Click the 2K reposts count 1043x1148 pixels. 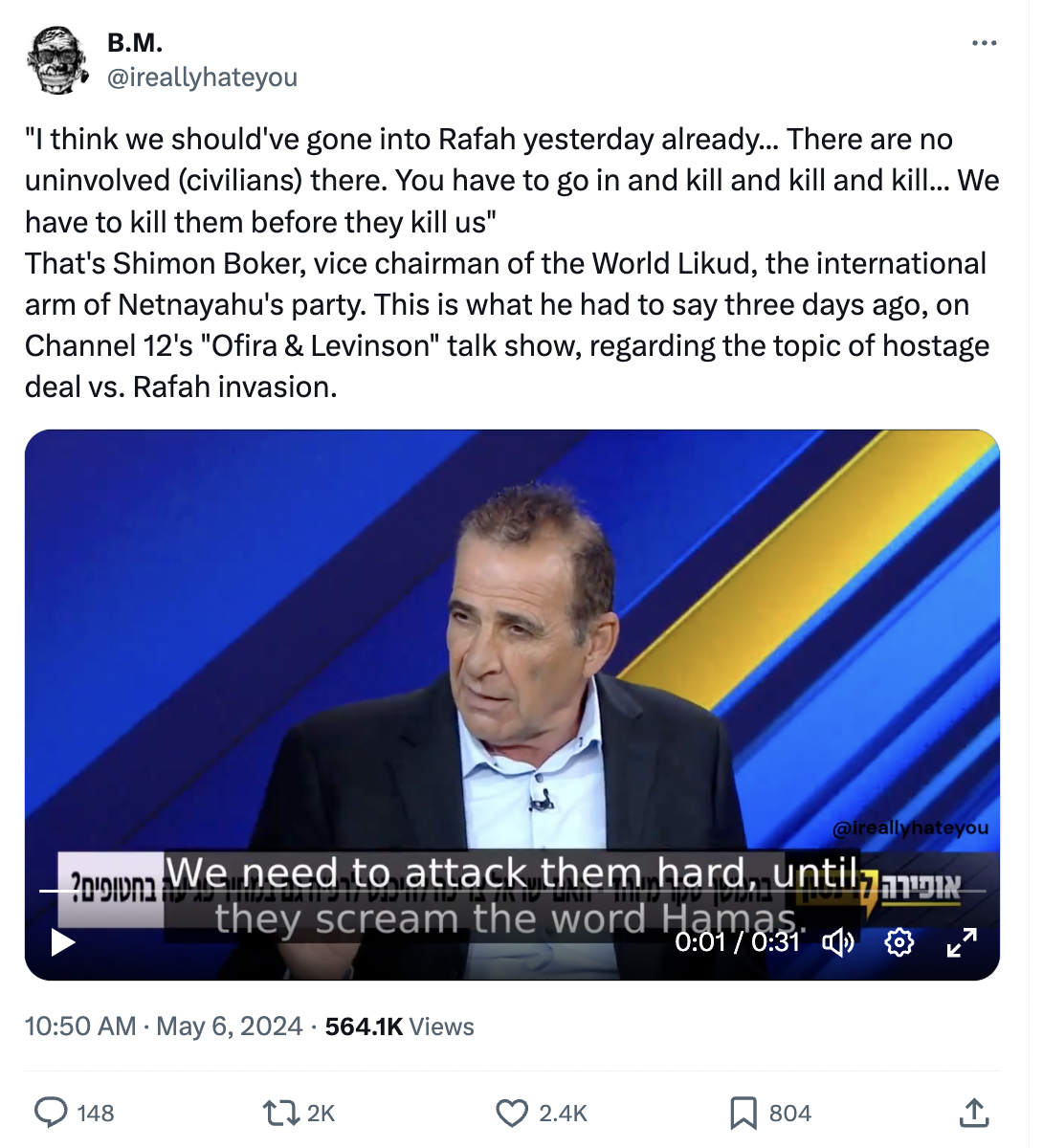pyautogui.click(x=321, y=1113)
